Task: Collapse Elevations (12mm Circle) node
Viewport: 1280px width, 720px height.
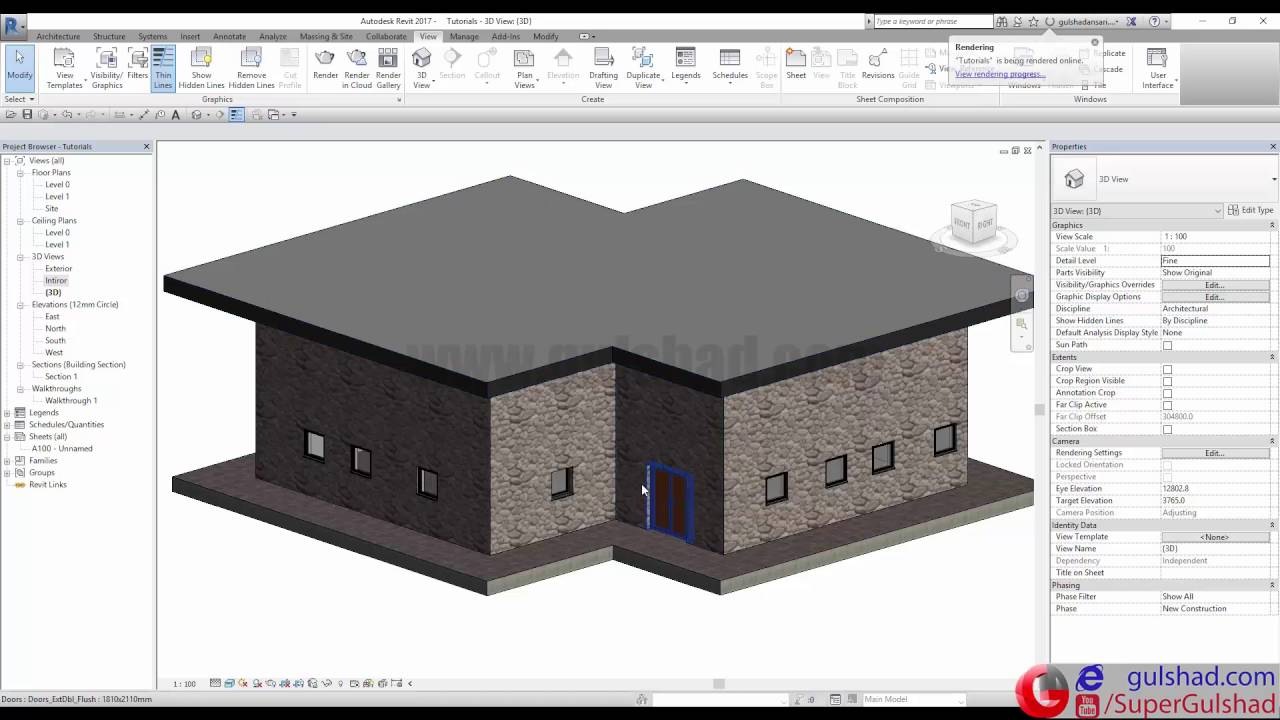Action: coord(20,305)
